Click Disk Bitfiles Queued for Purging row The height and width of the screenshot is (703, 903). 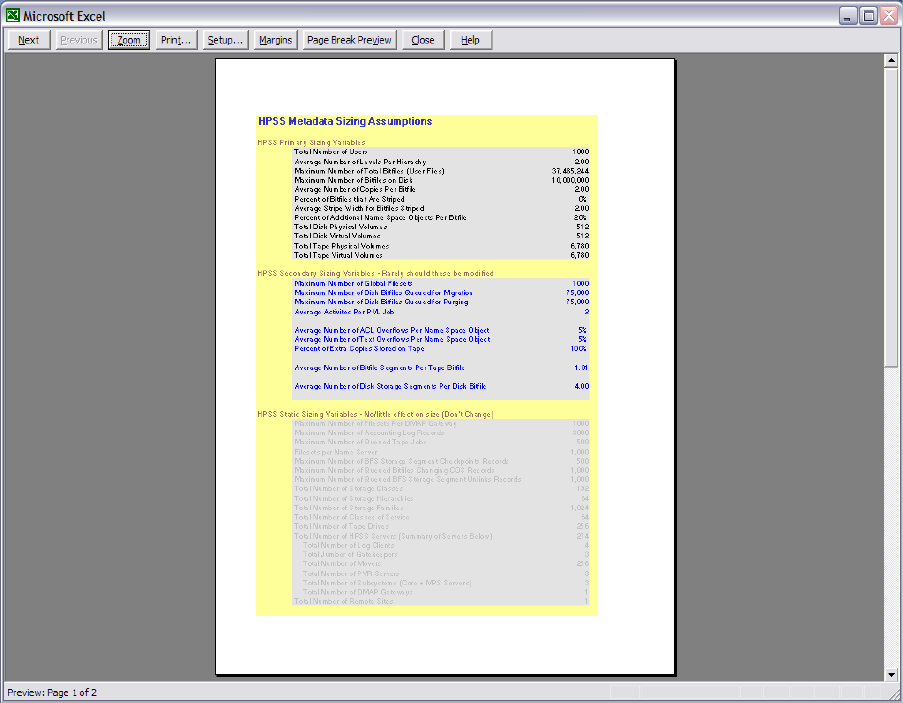point(441,302)
